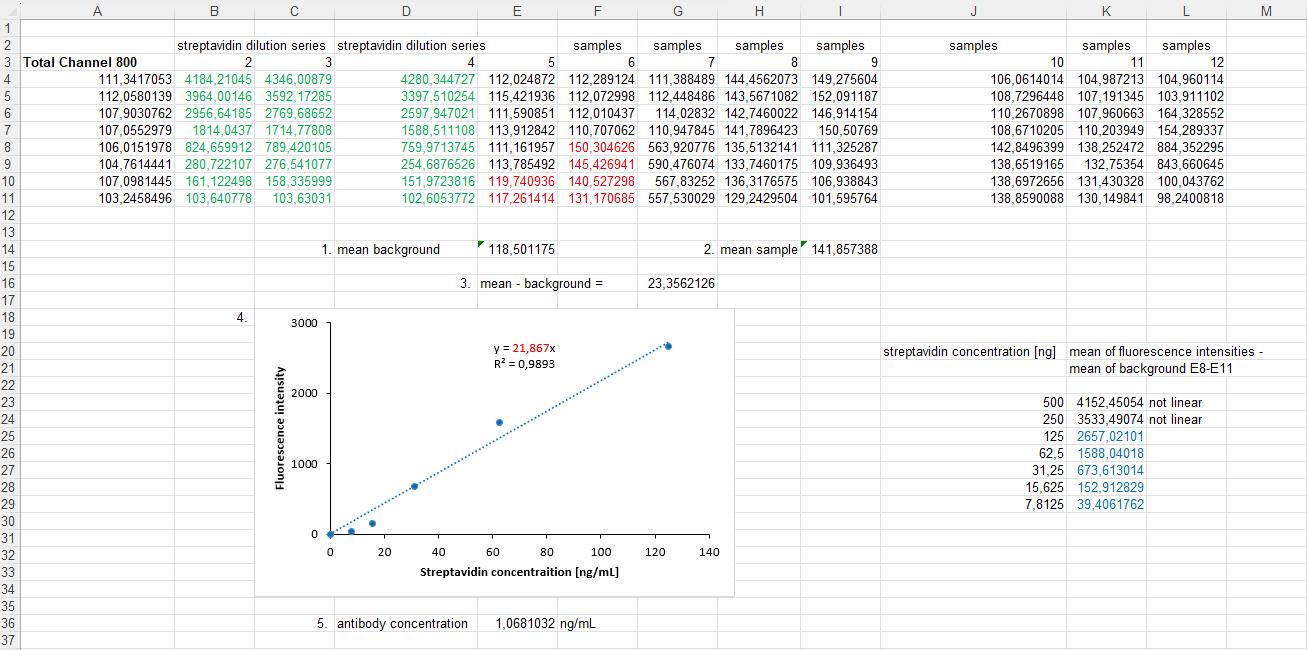Select the "Fluorescence intensity" axis title
This screenshot has height=650, width=1307.
[280, 428]
